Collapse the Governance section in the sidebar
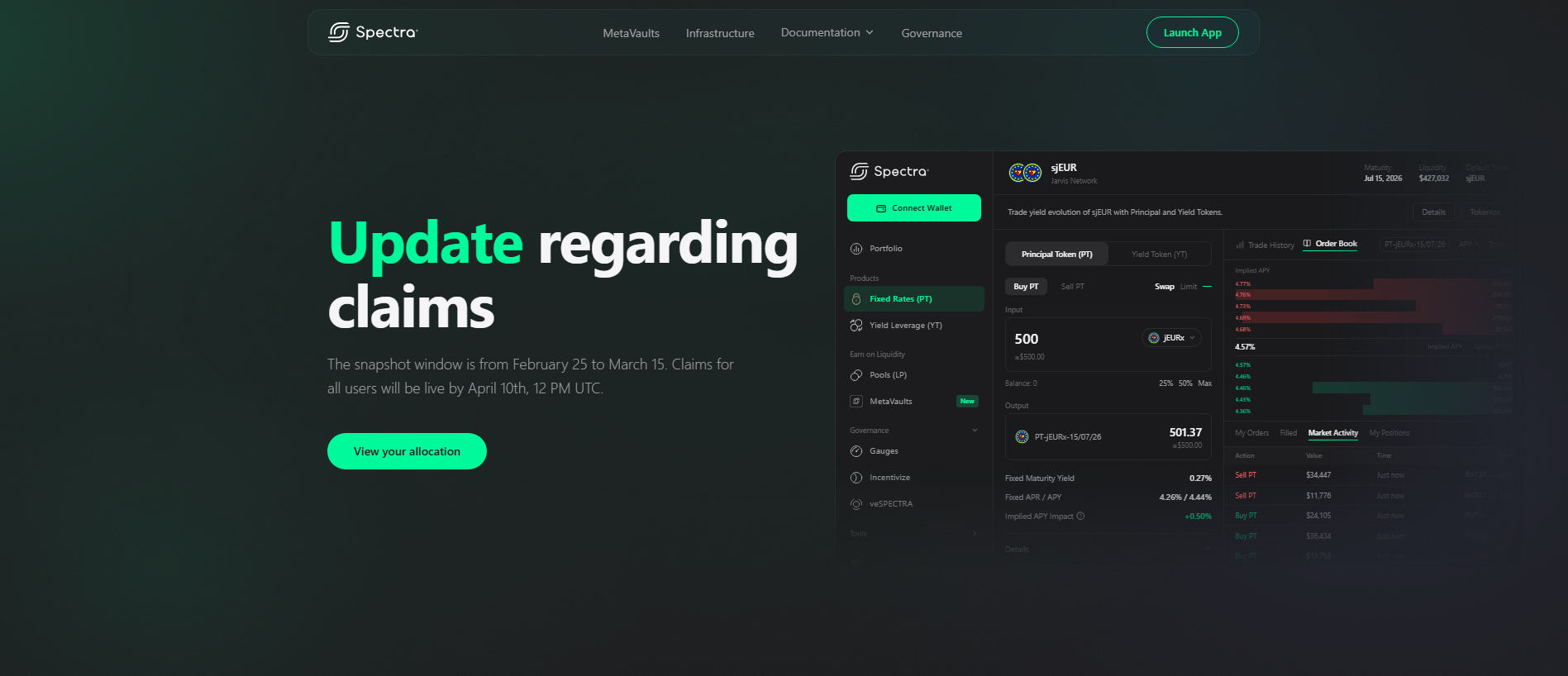This screenshot has width=1568, height=676. click(975, 431)
